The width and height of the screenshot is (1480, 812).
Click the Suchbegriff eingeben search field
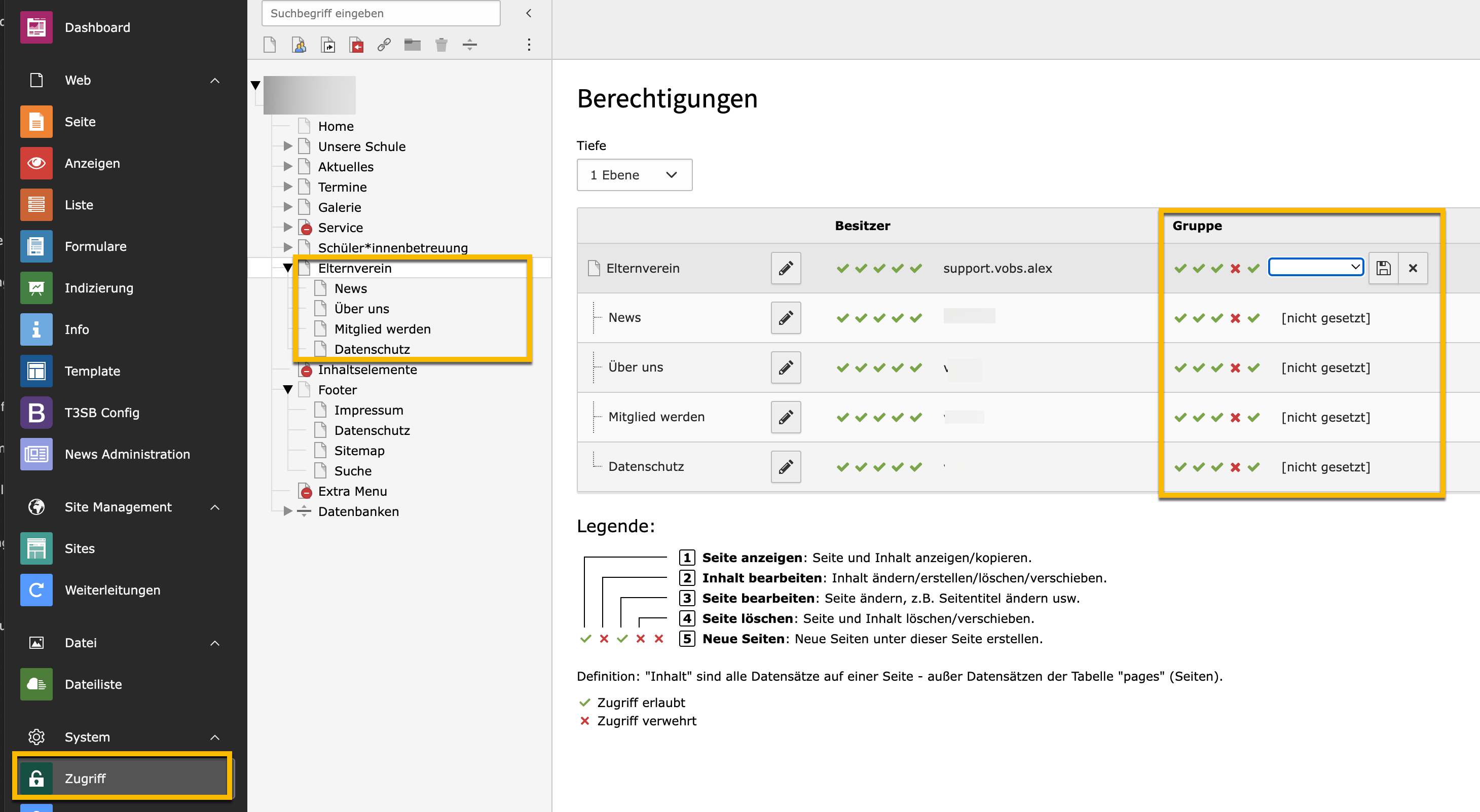(380, 13)
